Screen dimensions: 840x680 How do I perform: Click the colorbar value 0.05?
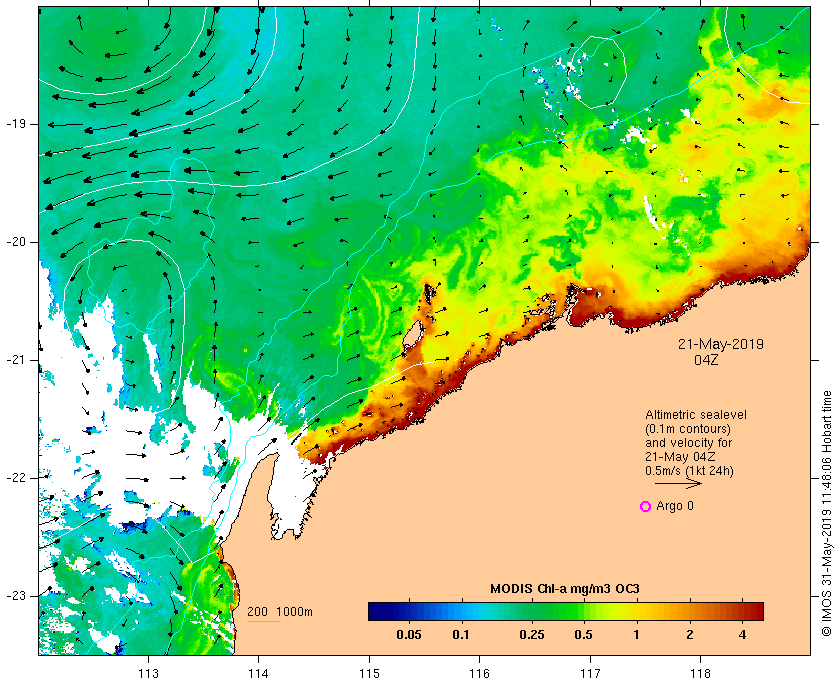(x=409, y=635)
